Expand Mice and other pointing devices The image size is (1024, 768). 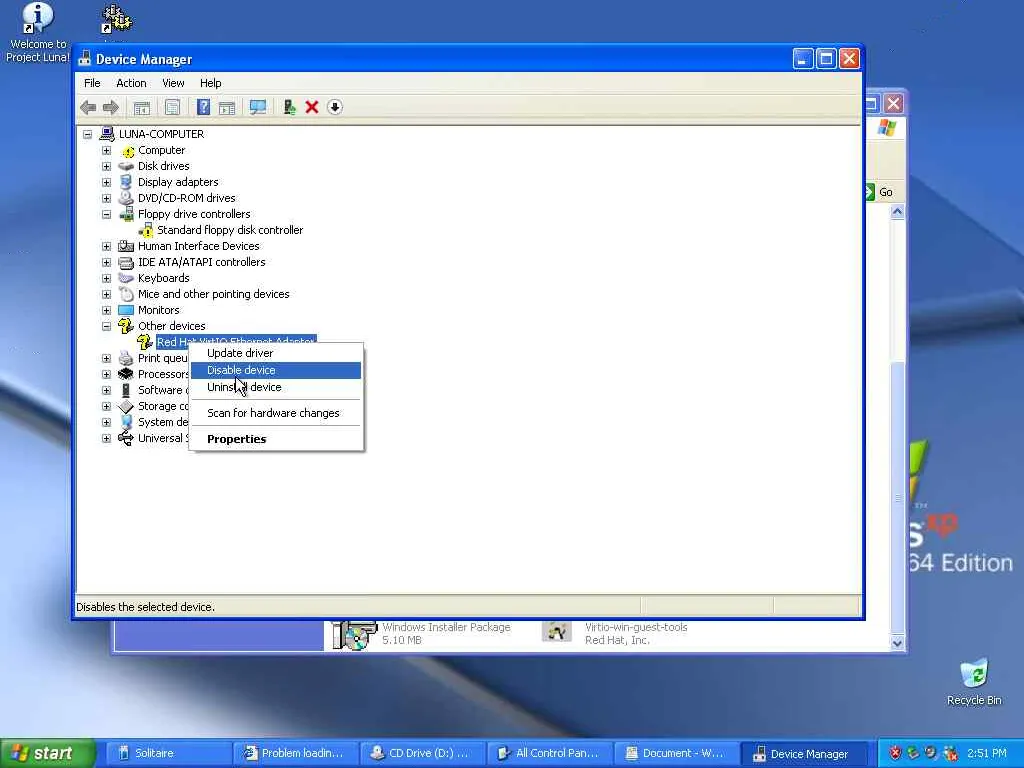pos(106,294)
